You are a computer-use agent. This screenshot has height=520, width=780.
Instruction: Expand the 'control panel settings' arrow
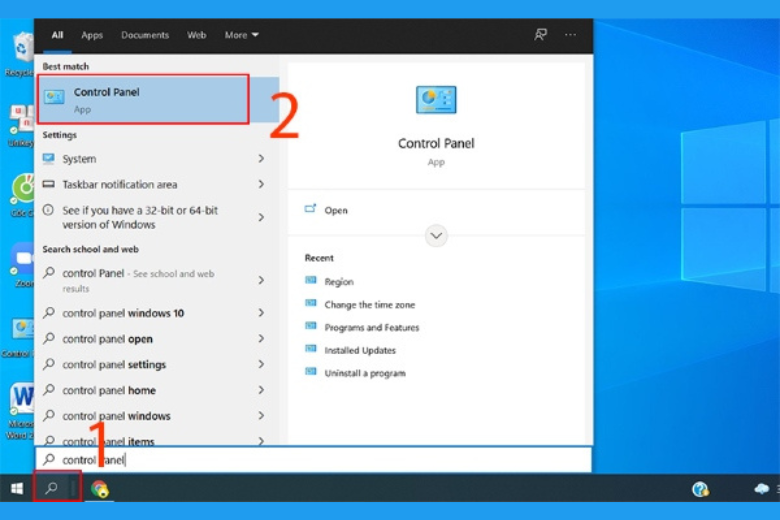tap(261, 364)
